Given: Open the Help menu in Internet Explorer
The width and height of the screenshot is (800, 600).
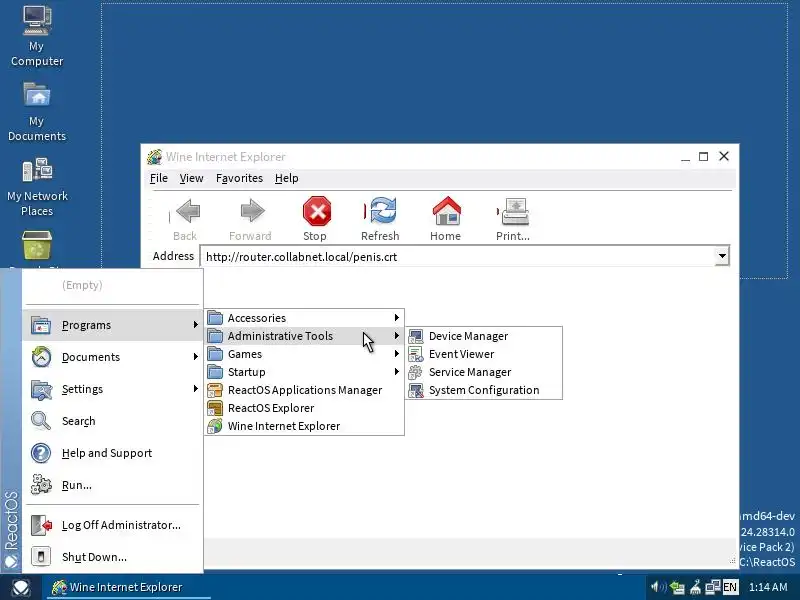Looking at the screenshot, I should tap(287, 178).
